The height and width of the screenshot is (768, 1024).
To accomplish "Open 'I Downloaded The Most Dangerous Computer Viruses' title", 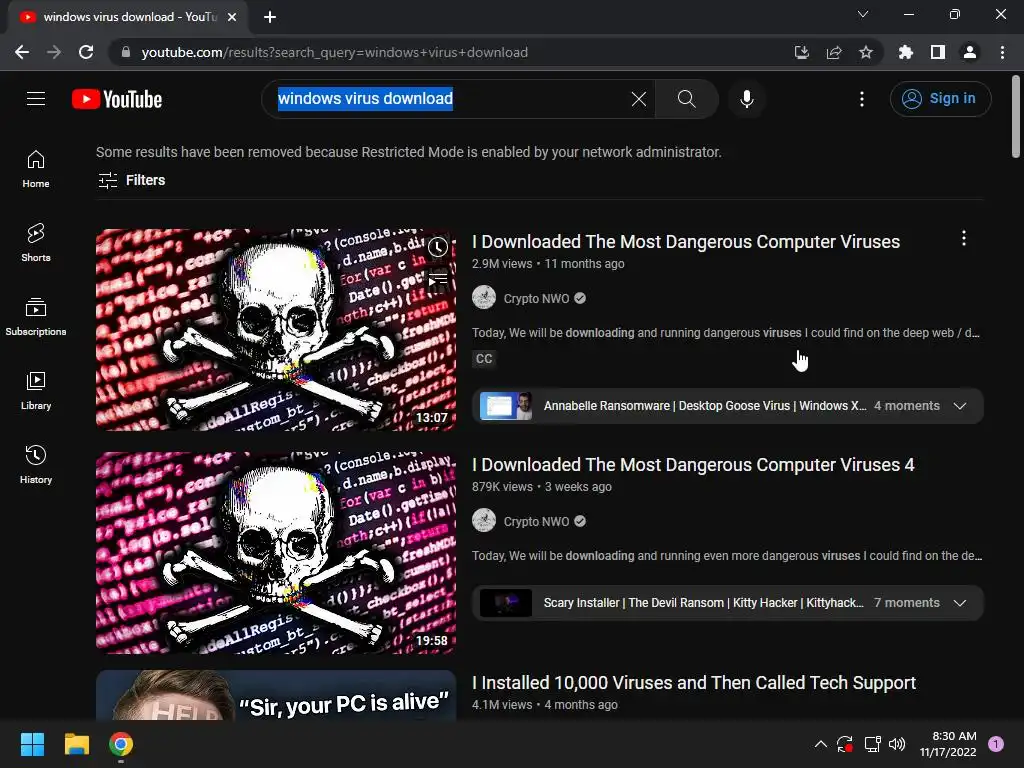I will click(x=686, y=242).
